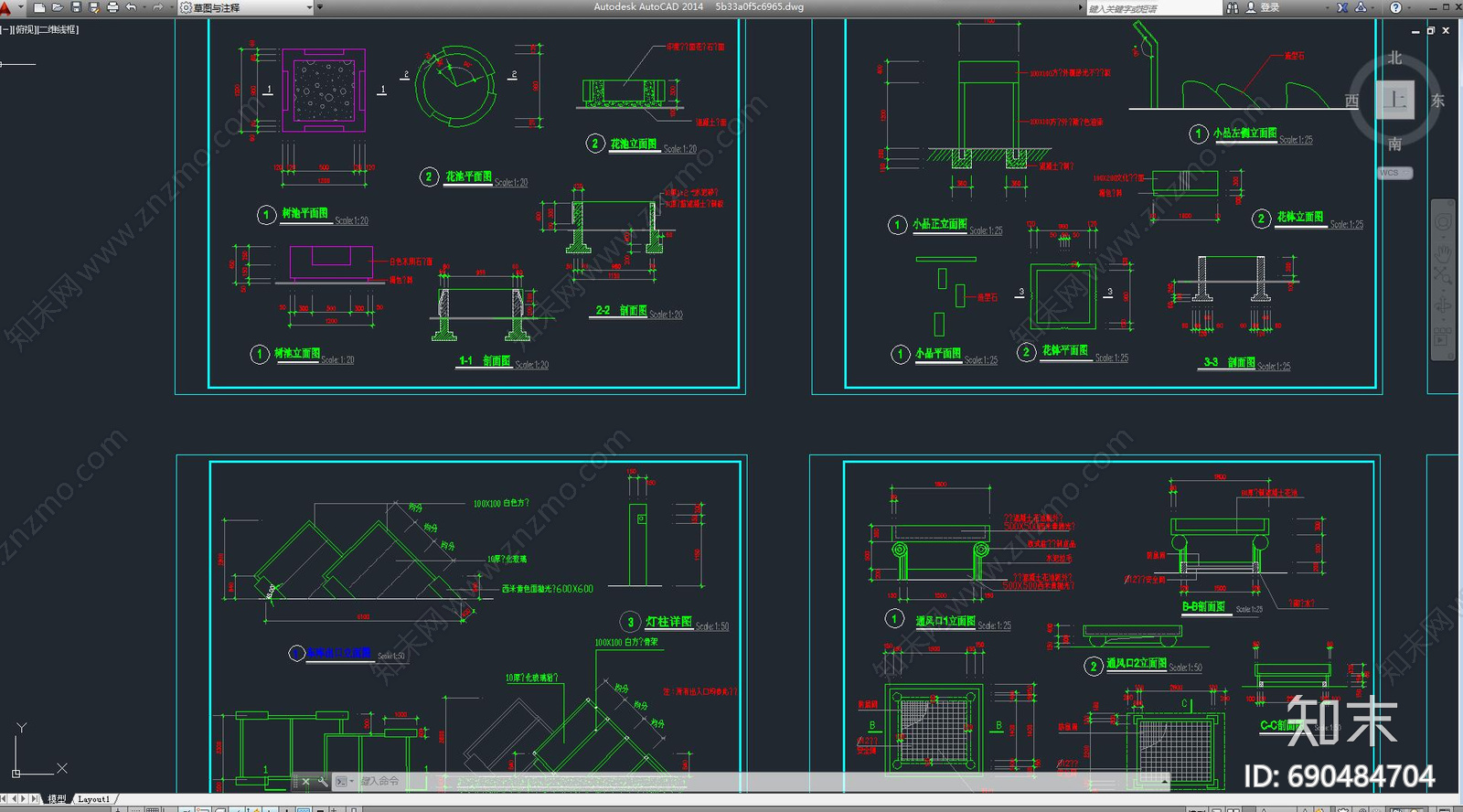Image resolution: width=1463 pixels, height=812 pixels.
Task: Click the Plot printer icon
Action: point(112,7)
